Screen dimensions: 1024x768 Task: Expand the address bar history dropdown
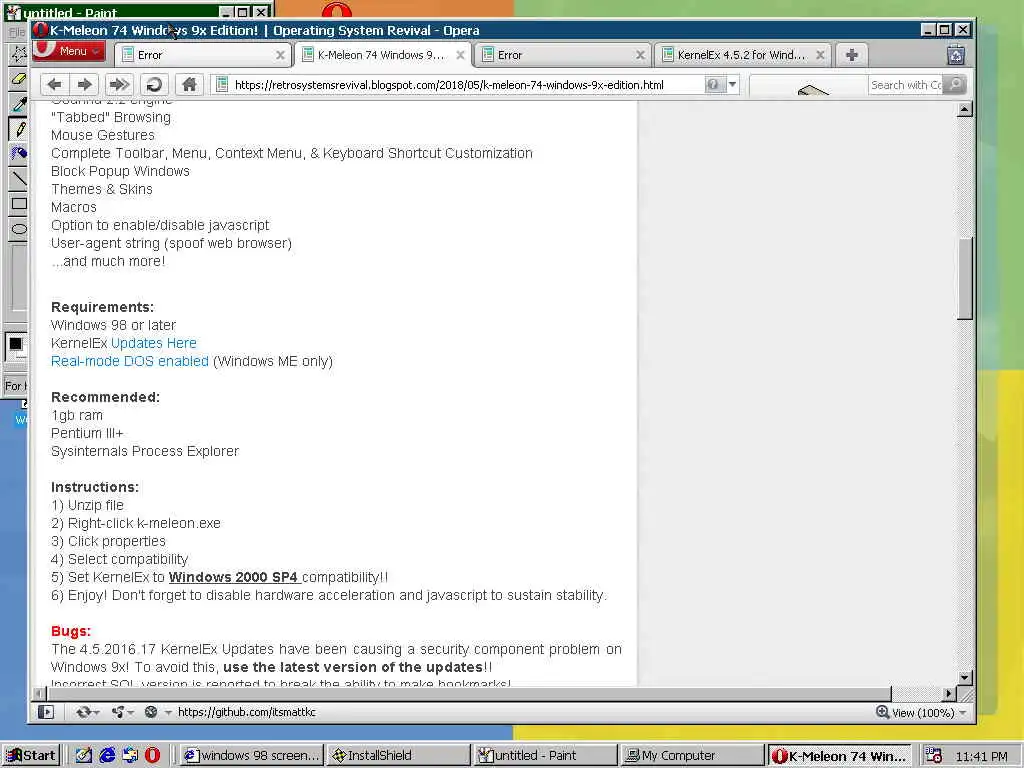point(733,84)
